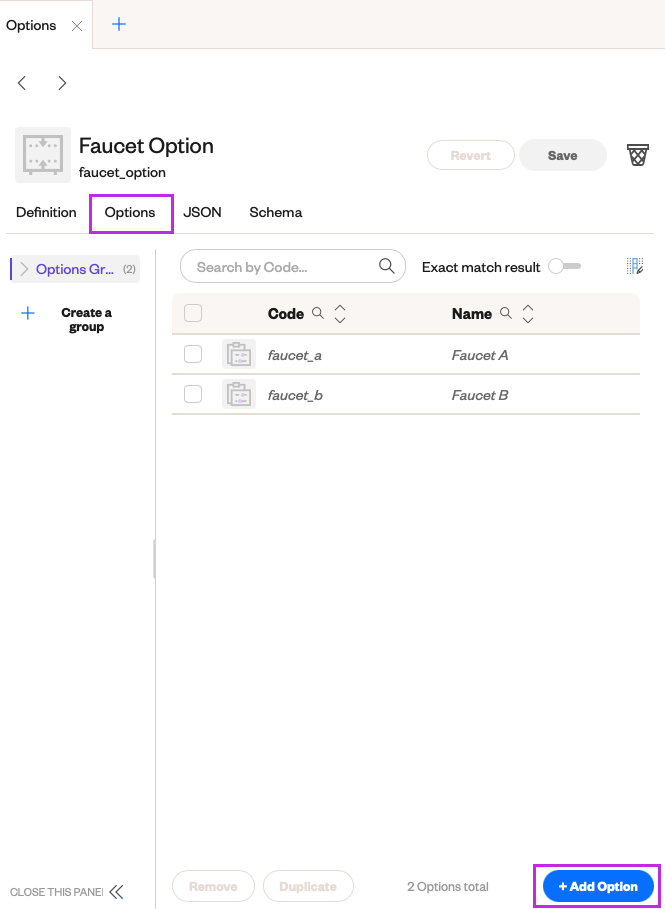Collapse with Close This Panel arrows
Image resolution: width=665 pixels, height=909 pixels.
117,892
